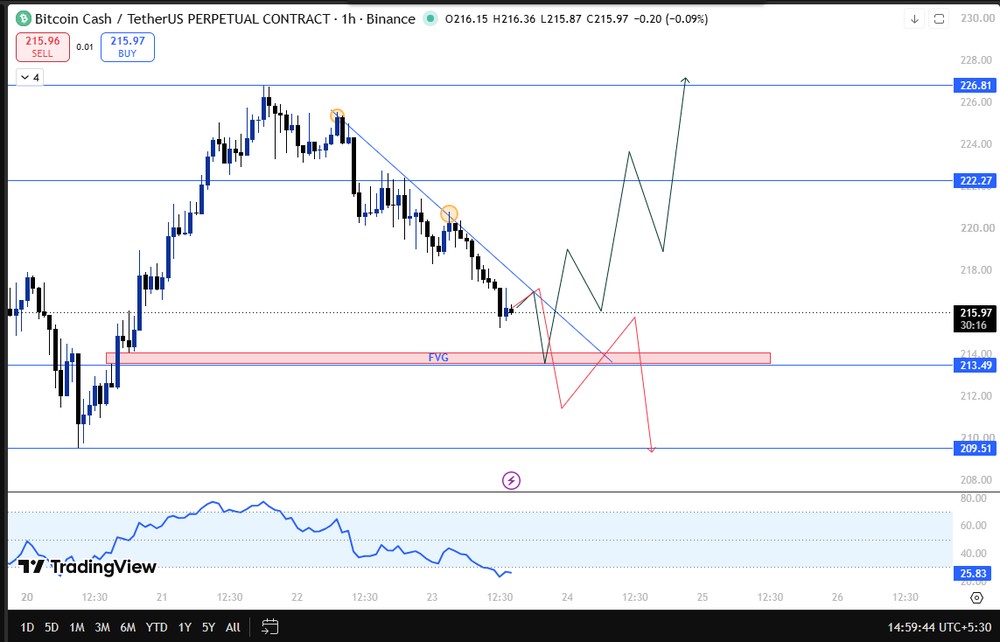Open the go-to-date calendar icon

[270, 627]
